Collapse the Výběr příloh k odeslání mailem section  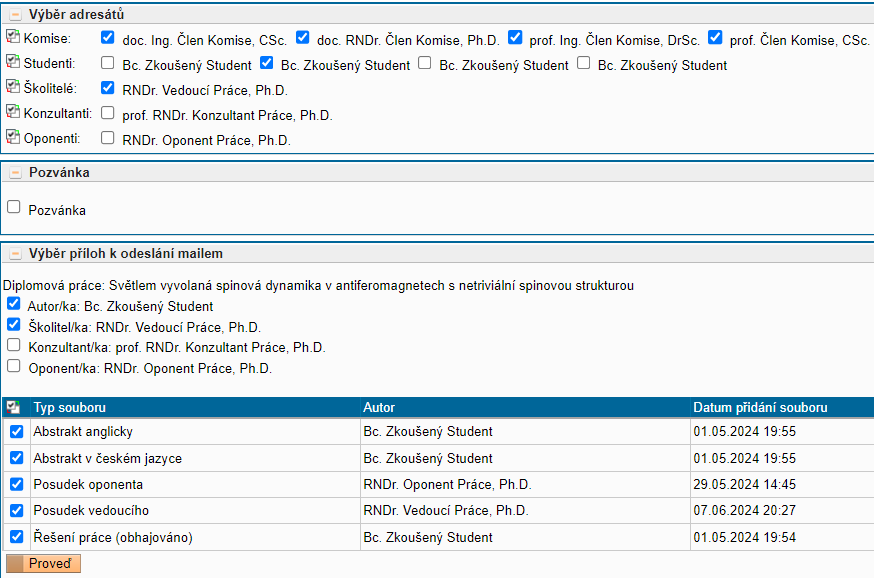16,254
